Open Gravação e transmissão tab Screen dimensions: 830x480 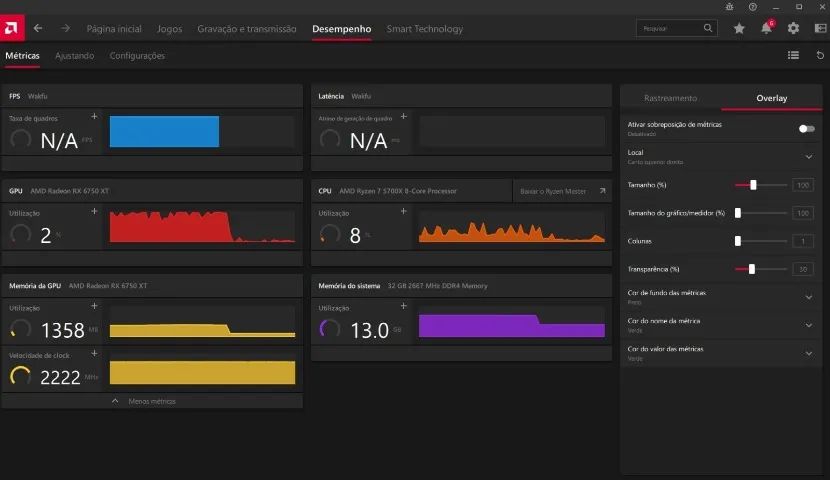click(x=247, y=29)
